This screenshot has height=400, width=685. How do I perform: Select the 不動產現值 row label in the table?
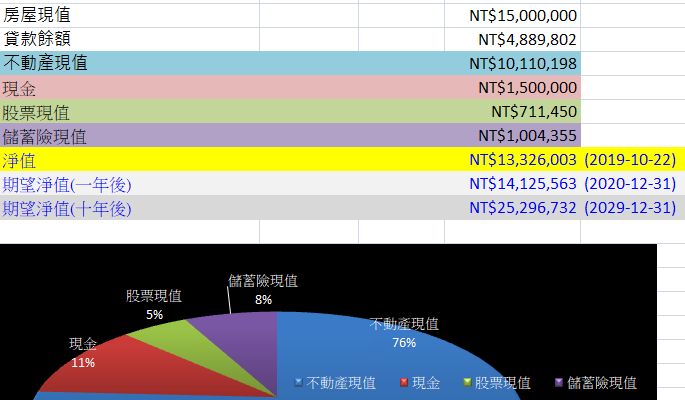point(45,63)
